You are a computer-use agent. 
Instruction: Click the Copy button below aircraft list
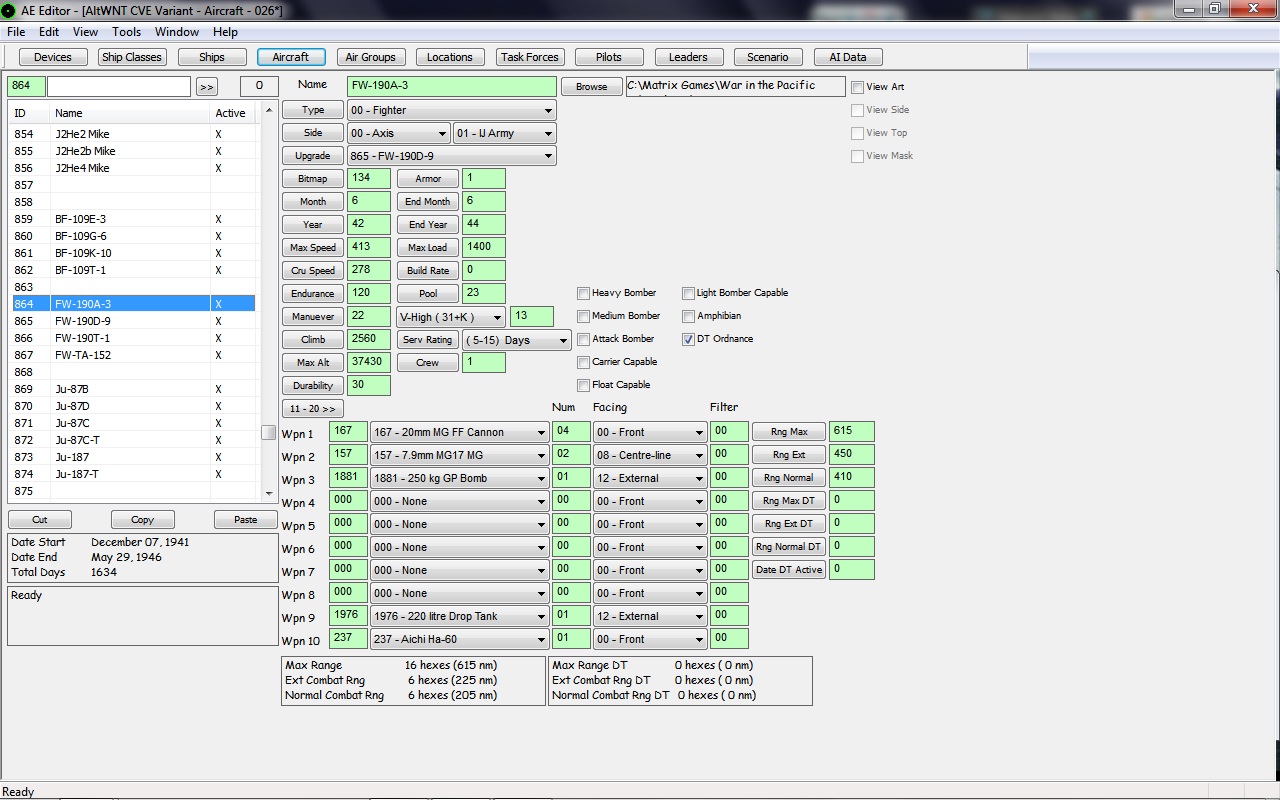(x=143, y=520)
